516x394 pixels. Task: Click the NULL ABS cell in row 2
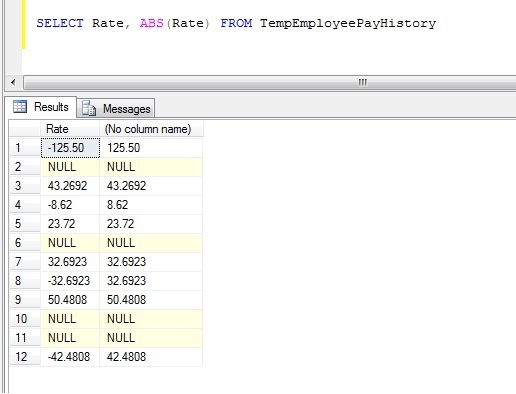151,167
